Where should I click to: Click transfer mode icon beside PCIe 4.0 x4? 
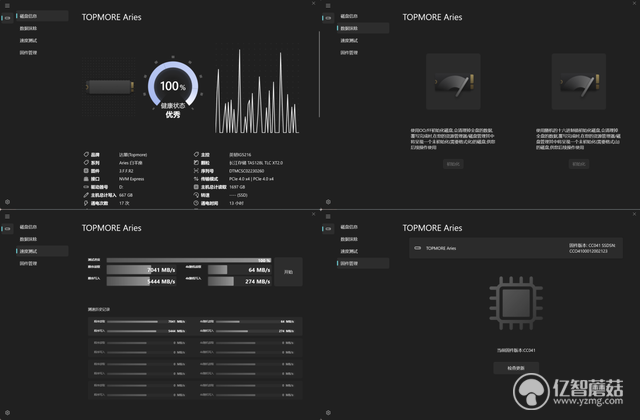click(196, 179)
